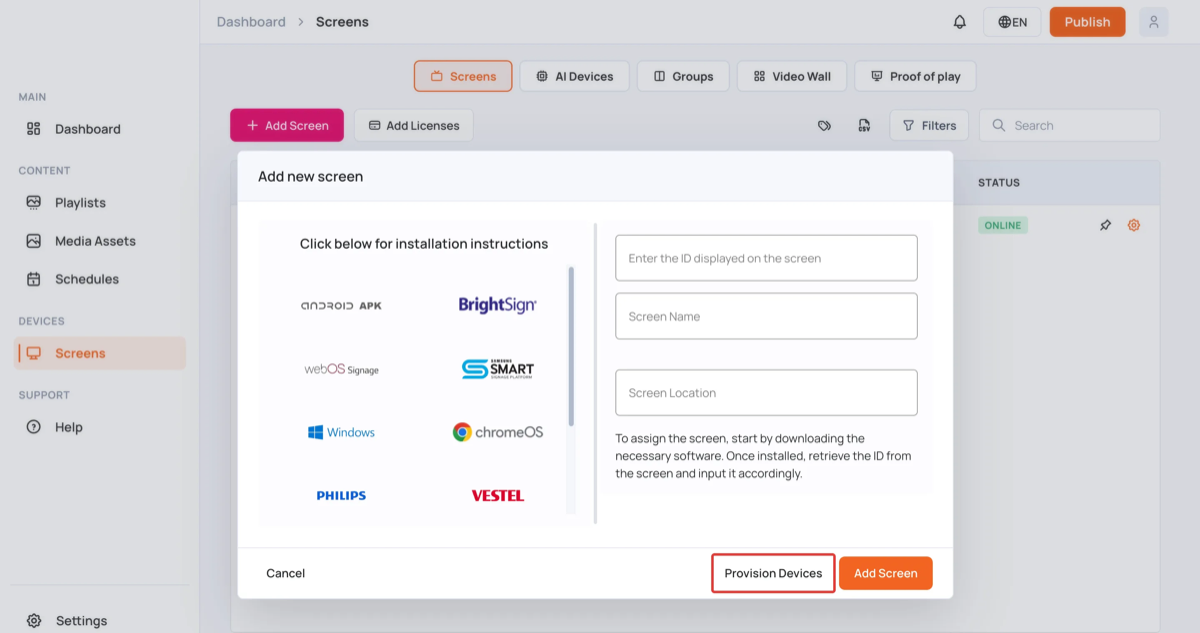Pin the online screen row
Screen dimensions: 1200x633
coord(1105,225)
